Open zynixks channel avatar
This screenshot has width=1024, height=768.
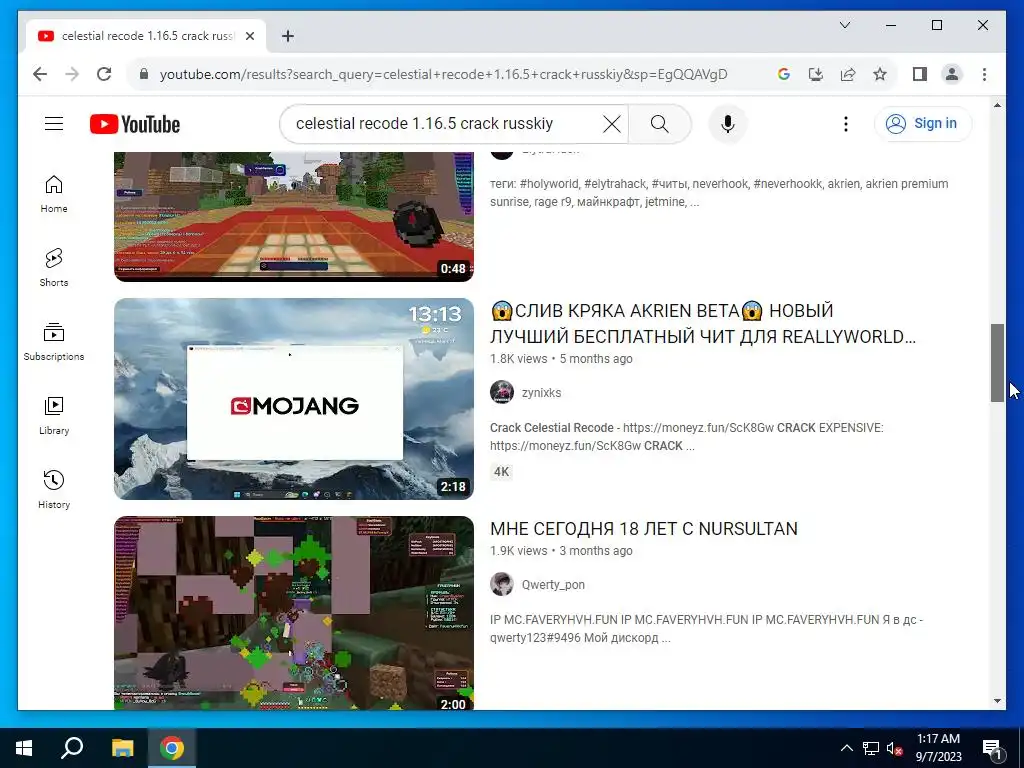pos(502,392)
